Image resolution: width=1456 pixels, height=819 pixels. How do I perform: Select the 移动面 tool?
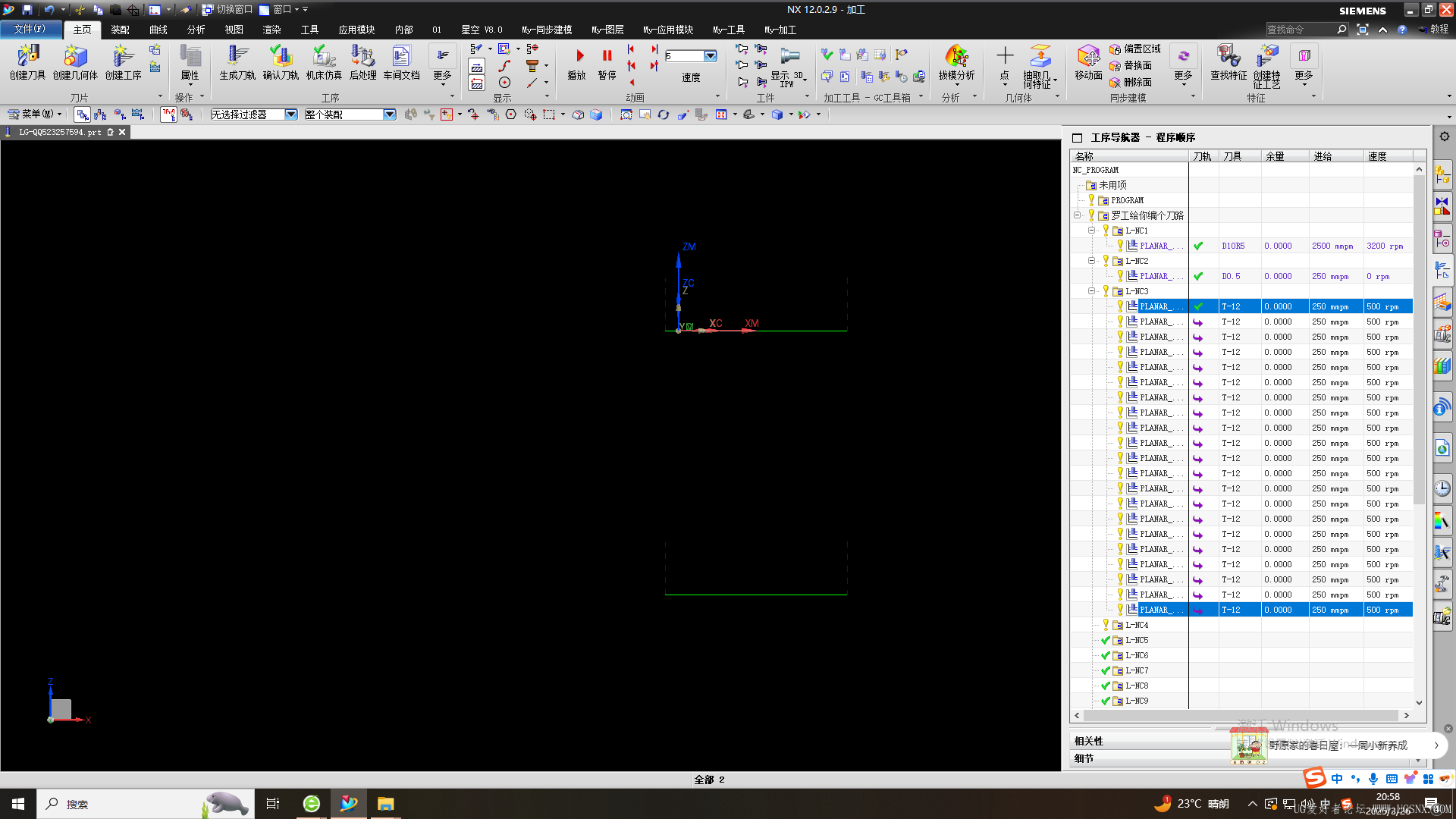tap(1088, 62)
